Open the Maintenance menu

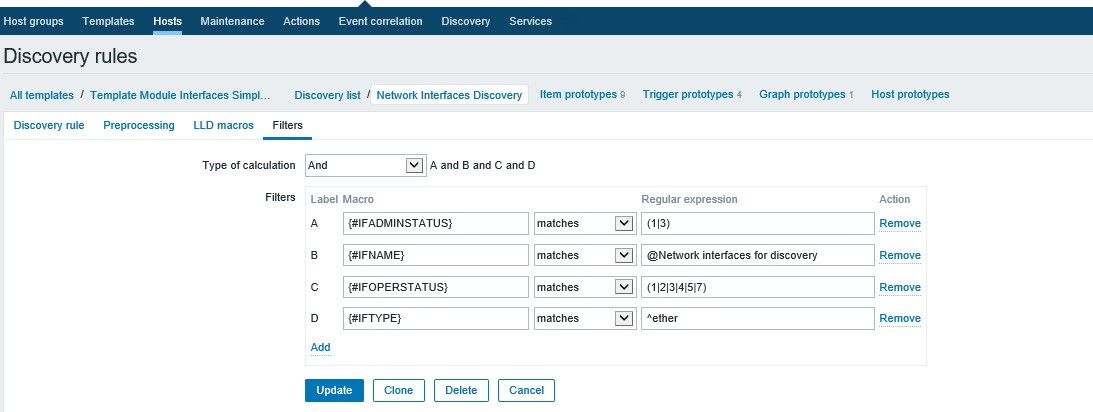232,21
